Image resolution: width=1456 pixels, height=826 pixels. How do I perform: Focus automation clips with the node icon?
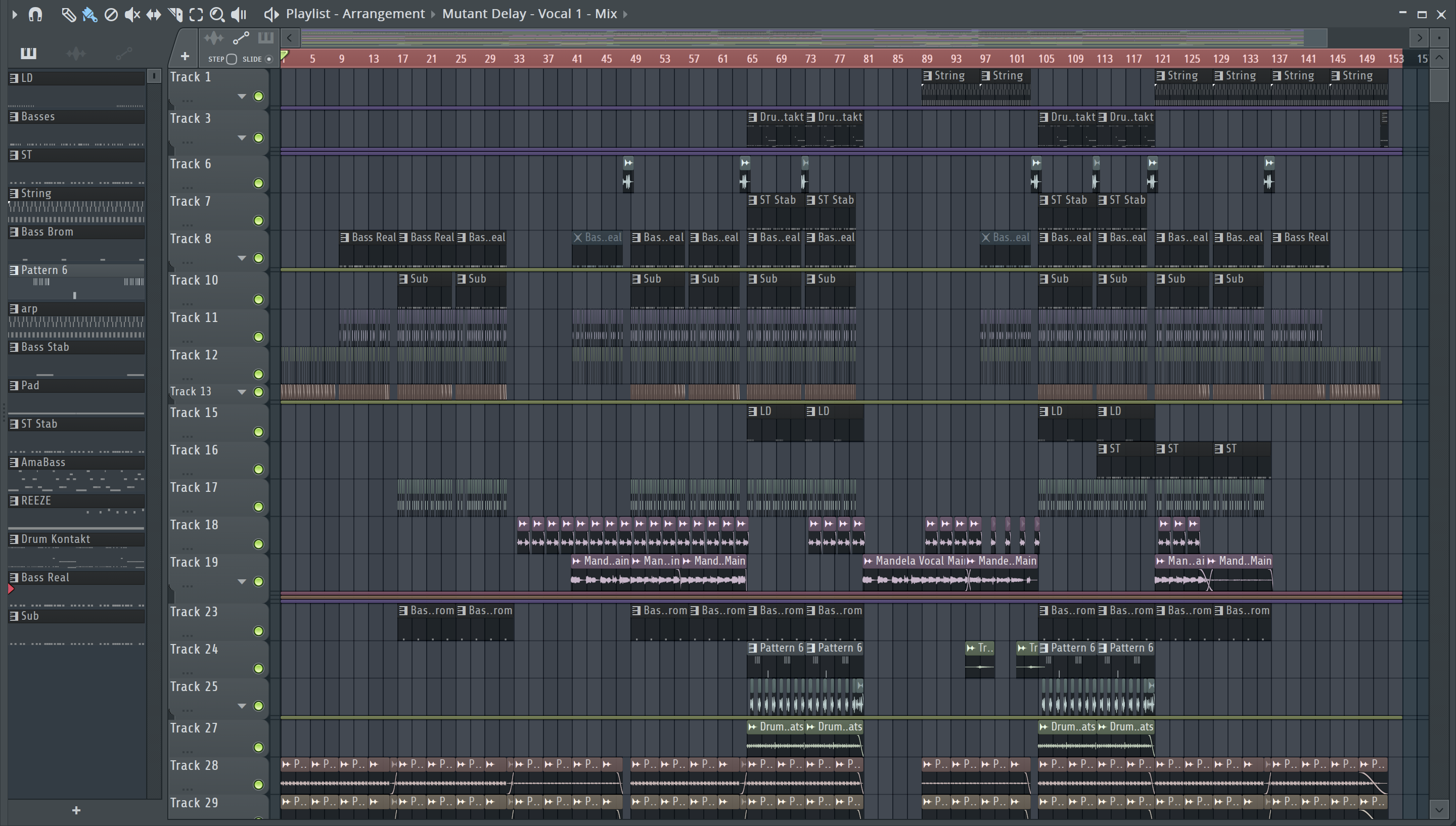tap(241, 38)
